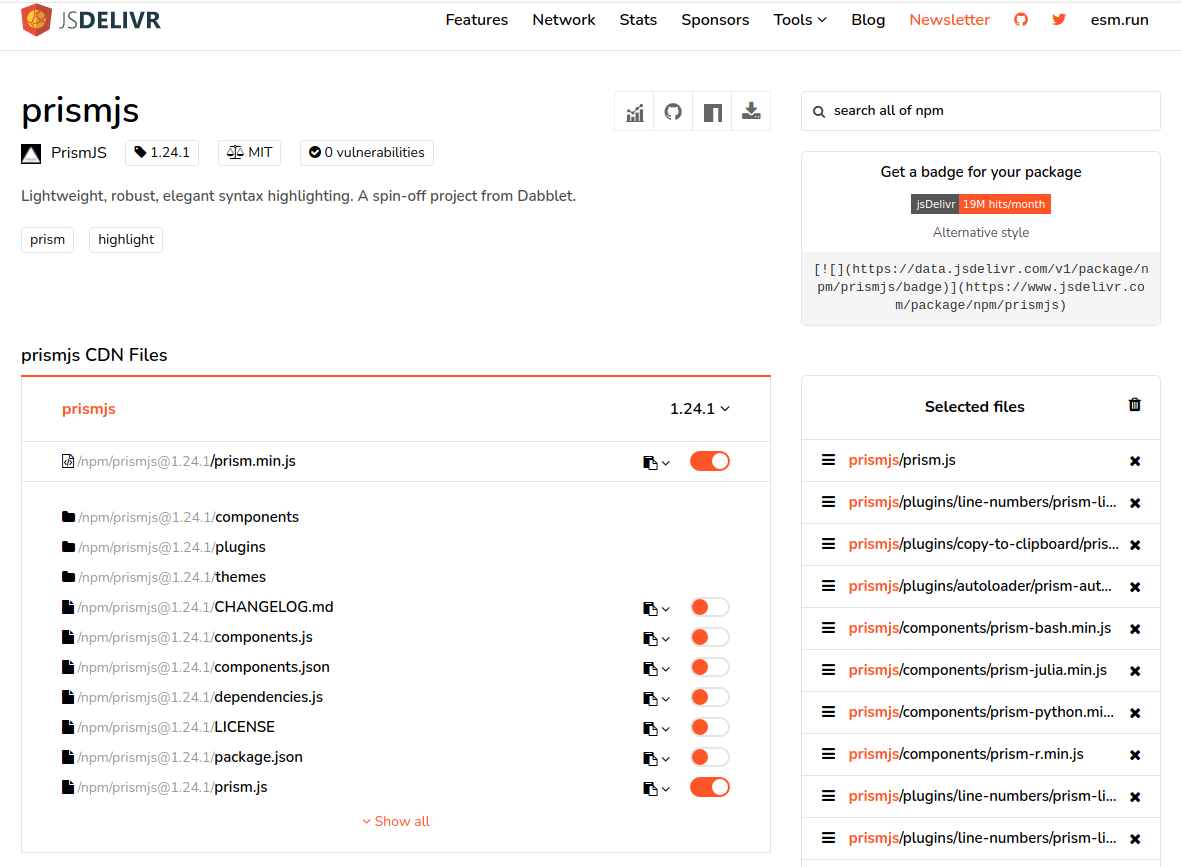This screenshot has height=867, width=1182.
Task: Click the download package icon
Action: pyautogui.click(x=751, y=112)
